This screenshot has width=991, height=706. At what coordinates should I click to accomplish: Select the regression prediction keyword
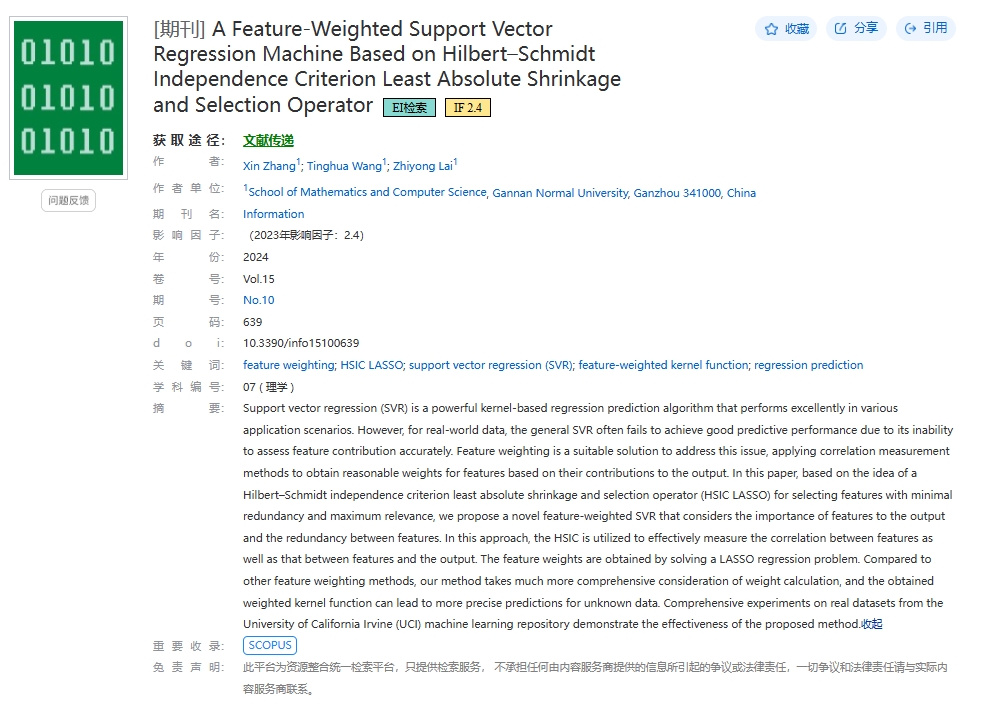coord(808,365)
